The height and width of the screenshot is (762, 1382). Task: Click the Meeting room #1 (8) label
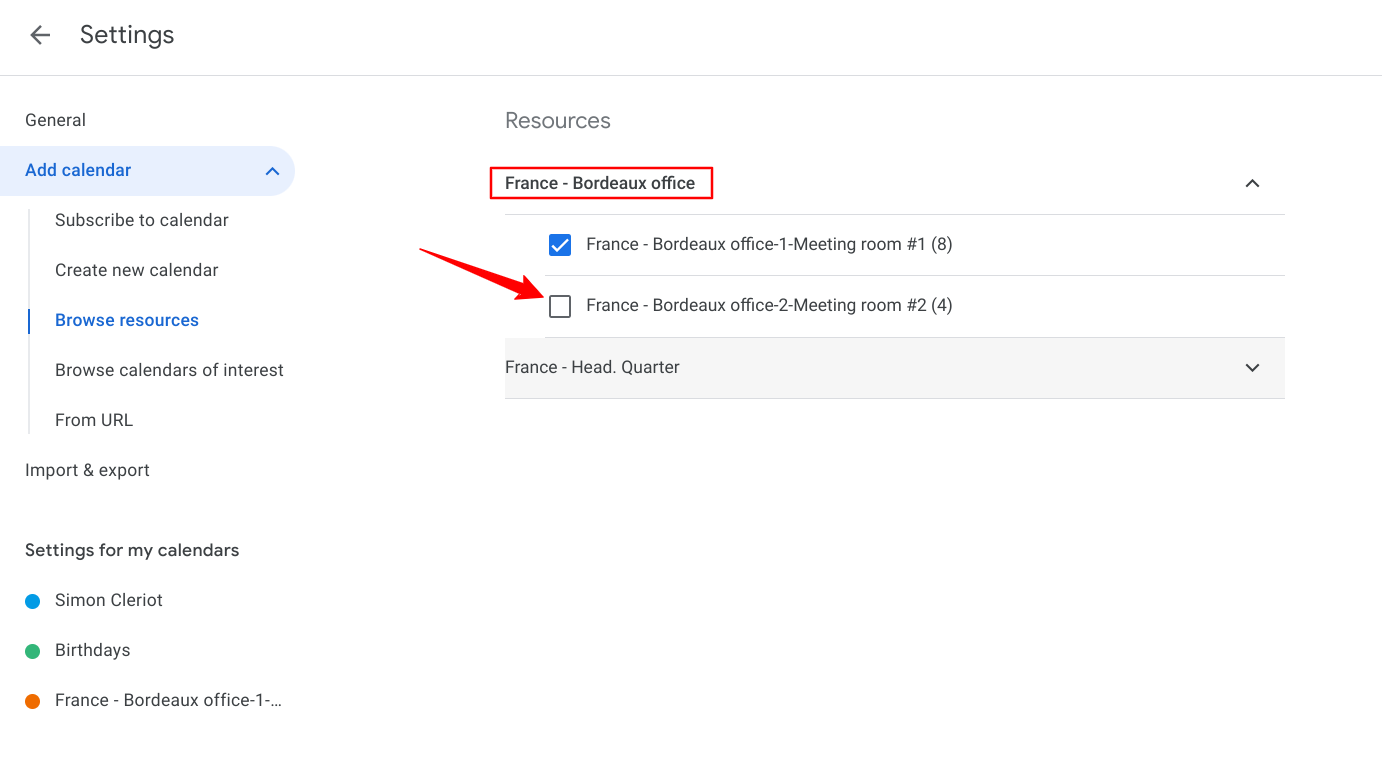pyautogui.click(x=769, y=244)
